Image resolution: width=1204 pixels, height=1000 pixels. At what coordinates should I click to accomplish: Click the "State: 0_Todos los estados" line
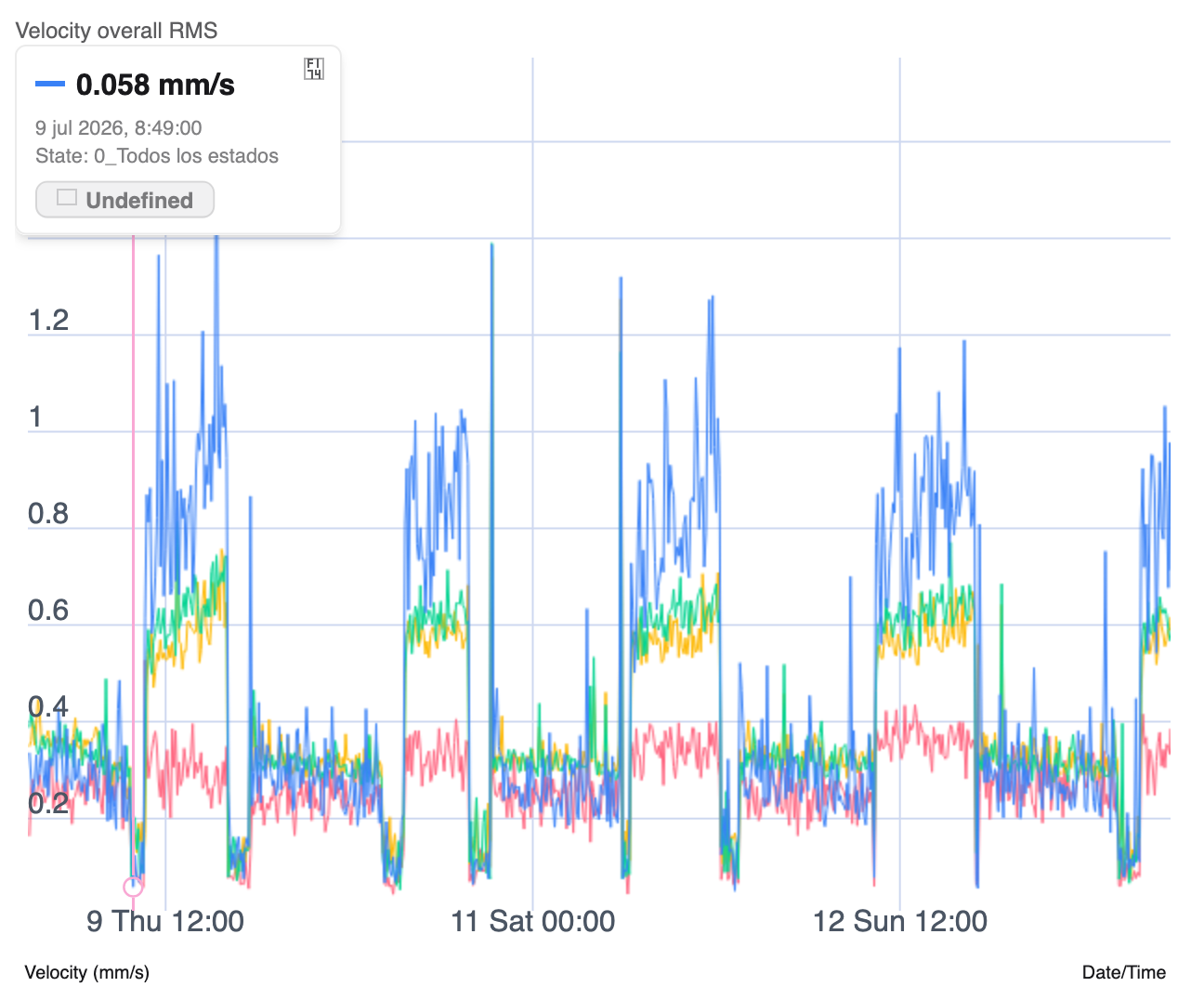tap(157, 156)
